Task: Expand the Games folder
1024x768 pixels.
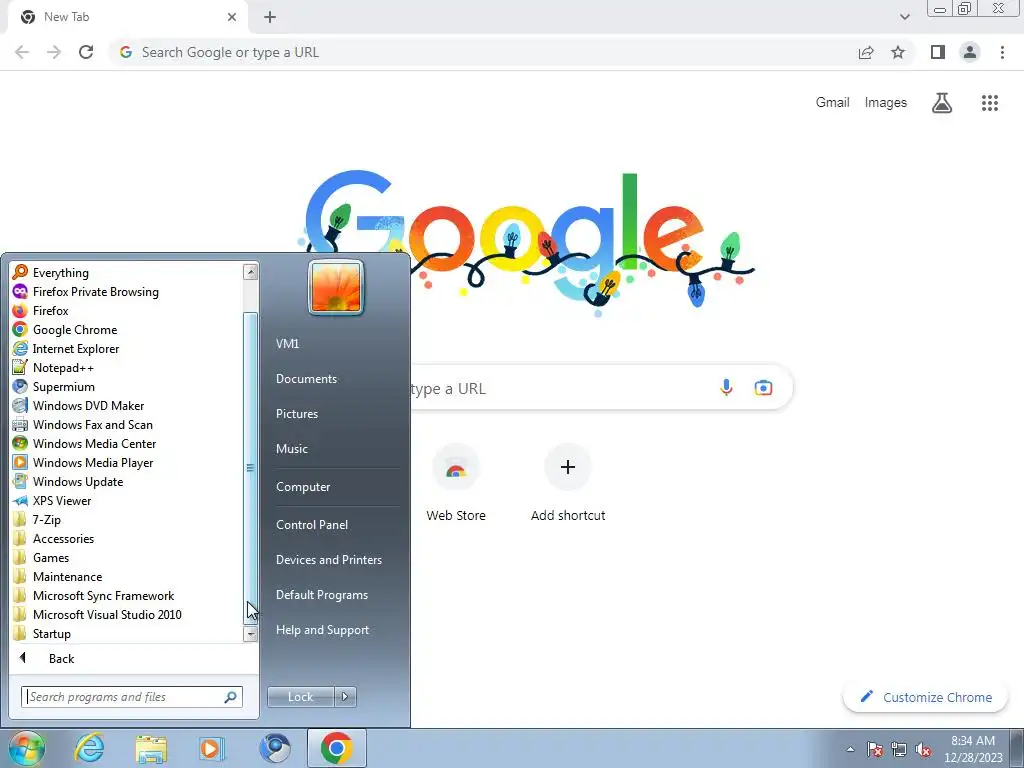Action: point(41,557)
